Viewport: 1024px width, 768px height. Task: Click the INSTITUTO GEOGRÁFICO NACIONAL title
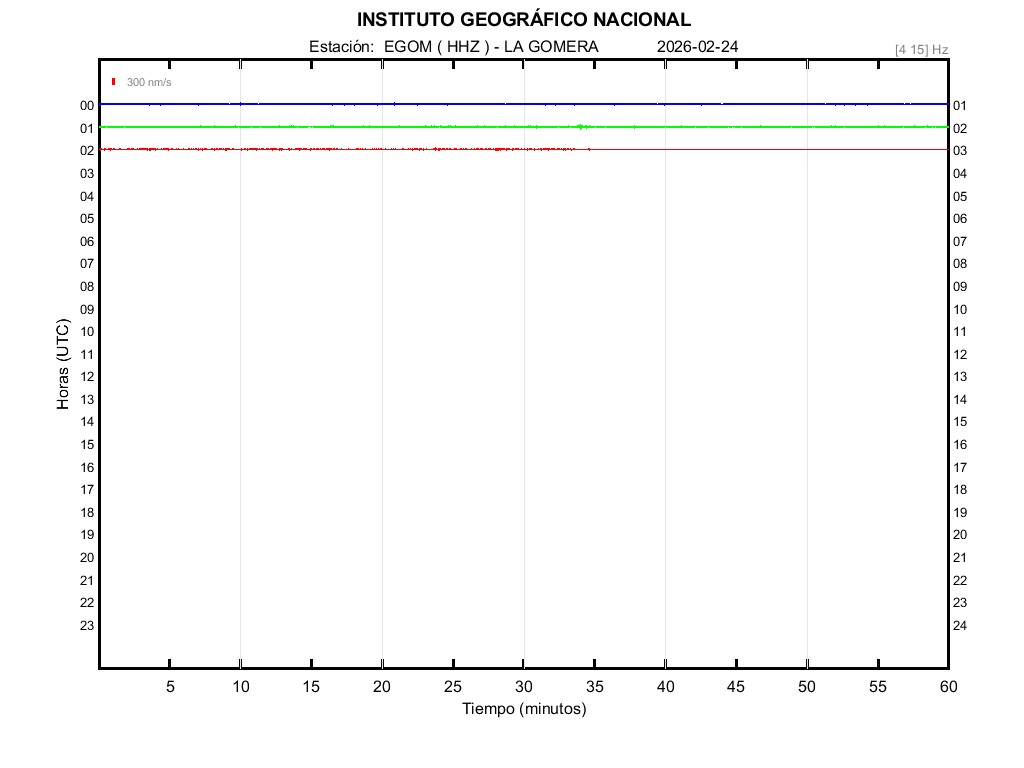pos(523,20)
